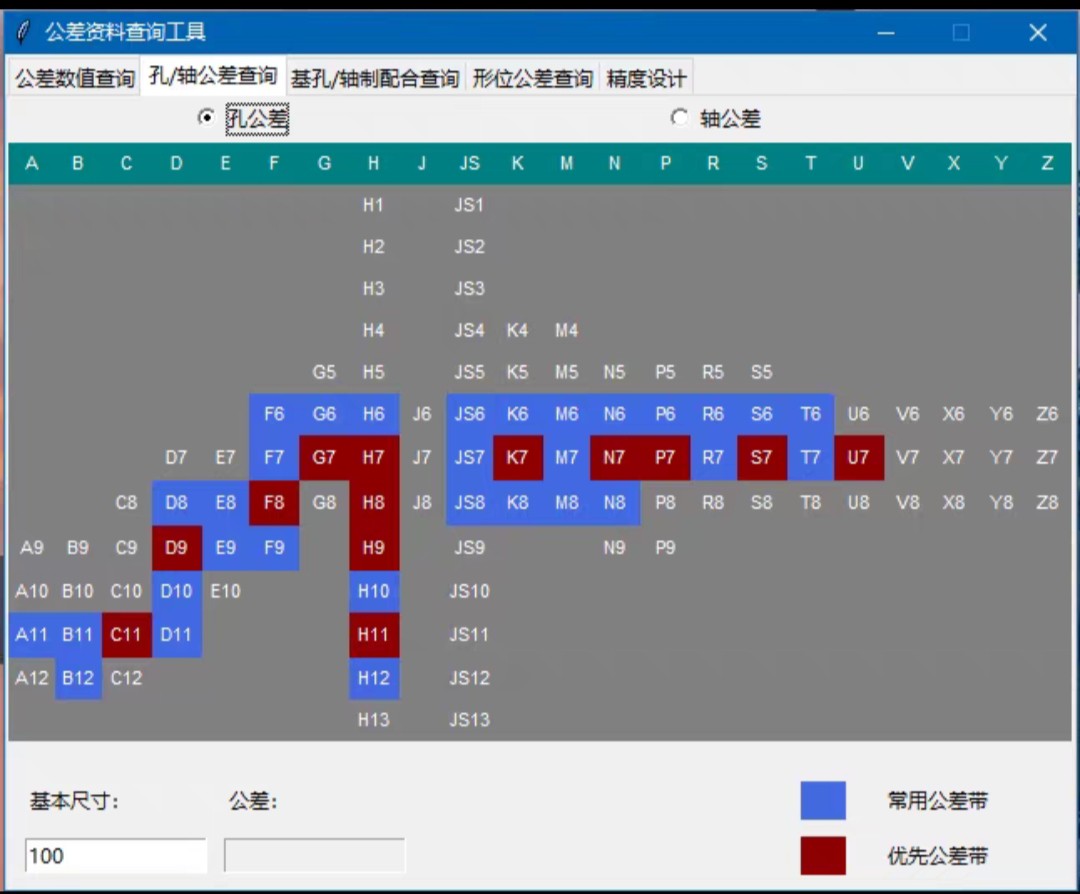Select tolerance zone H9
This screenshot has width=1080, height=894.
tap(373, 548)
